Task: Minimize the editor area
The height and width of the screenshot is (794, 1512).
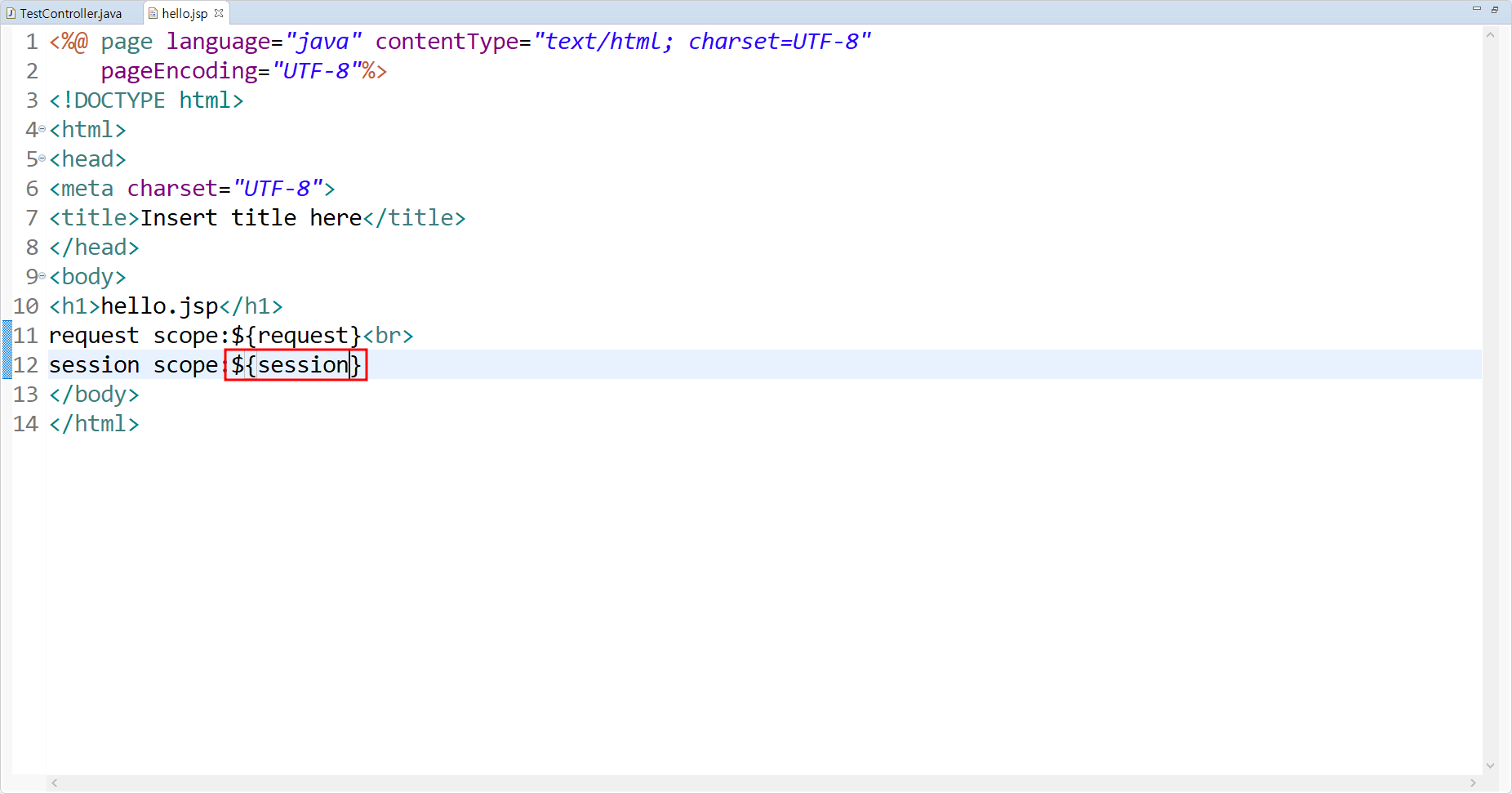Action: 1477,9
